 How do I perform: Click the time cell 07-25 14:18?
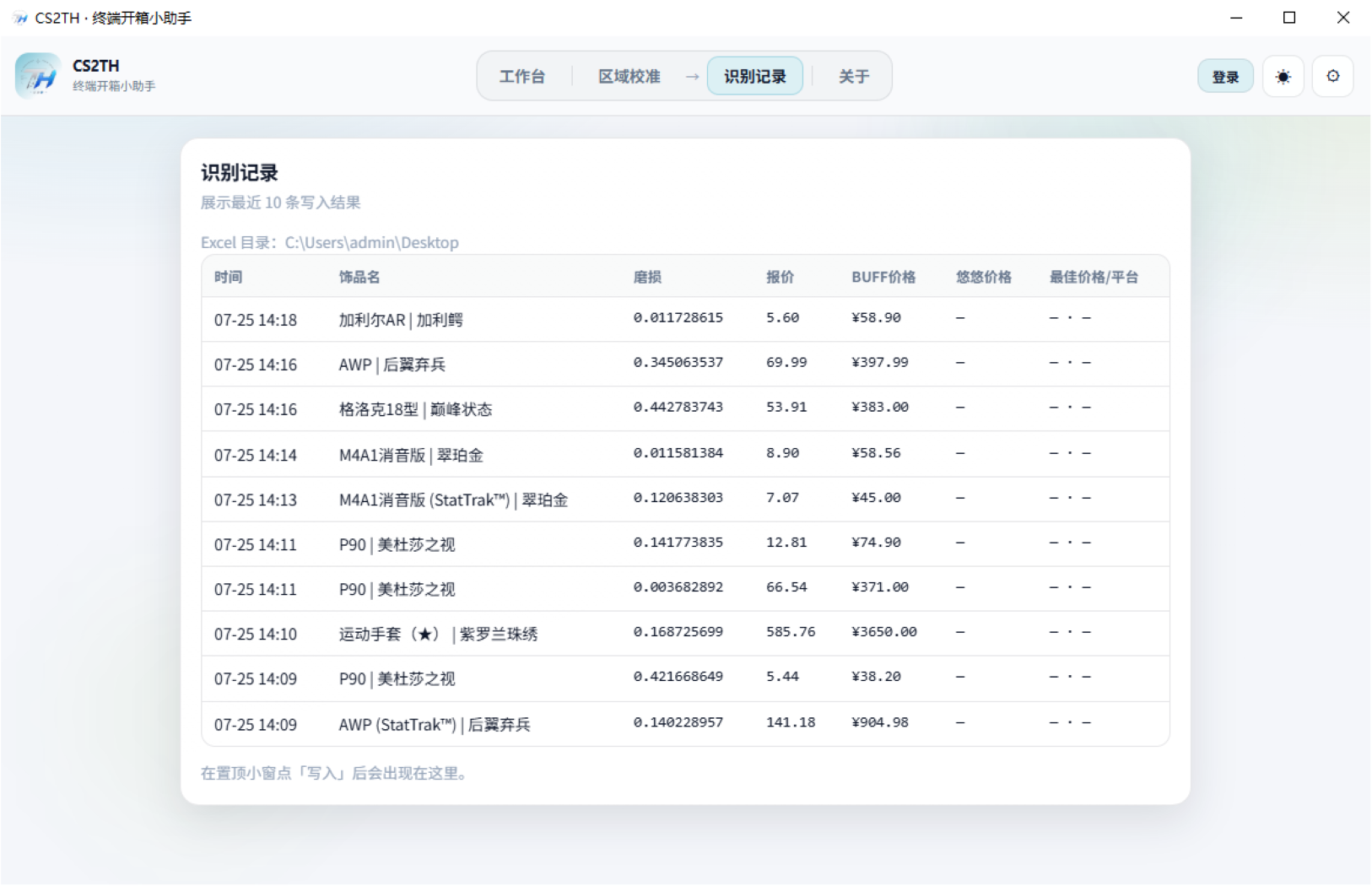(256, 320)
